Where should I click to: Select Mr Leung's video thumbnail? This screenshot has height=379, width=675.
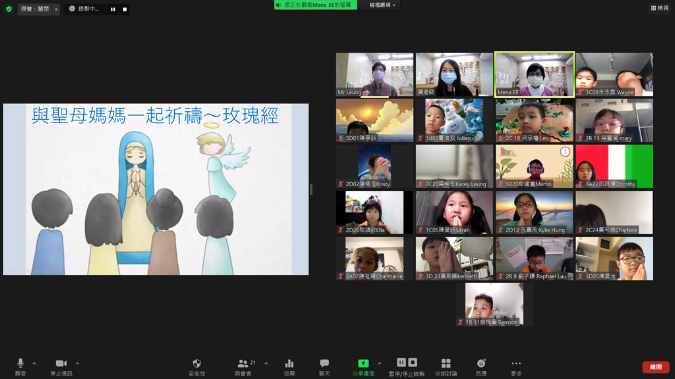[375, 75]
